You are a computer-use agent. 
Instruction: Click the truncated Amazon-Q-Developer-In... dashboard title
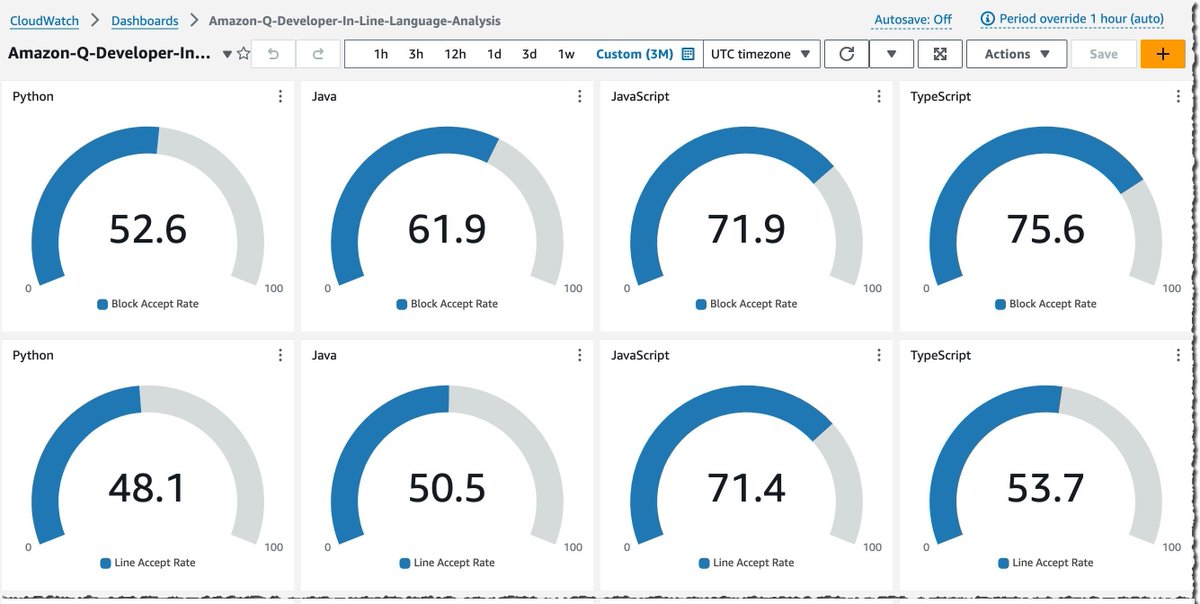(110, 54)
